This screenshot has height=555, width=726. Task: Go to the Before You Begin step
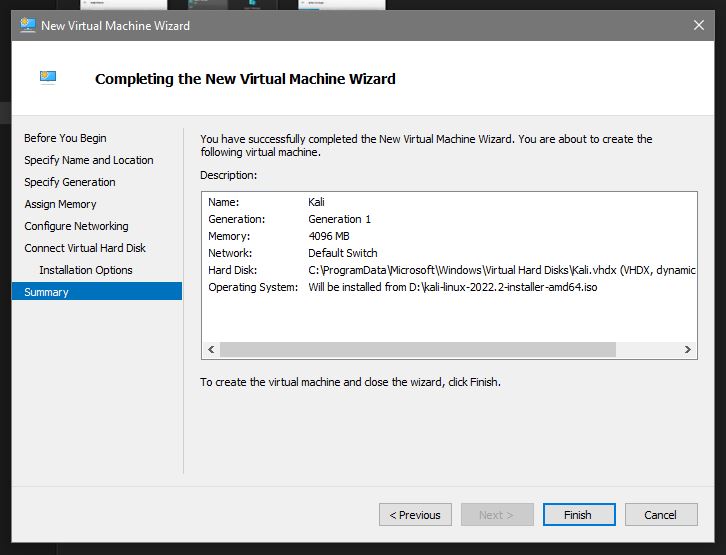(x=65, y=138)
